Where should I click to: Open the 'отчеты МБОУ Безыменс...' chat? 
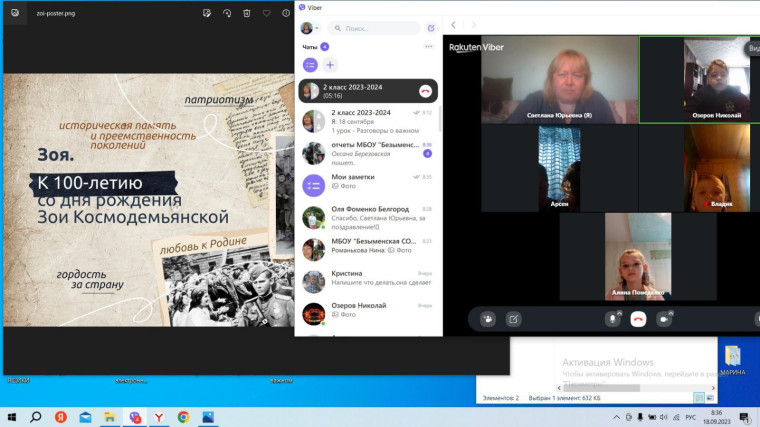[x=368, y=153]
